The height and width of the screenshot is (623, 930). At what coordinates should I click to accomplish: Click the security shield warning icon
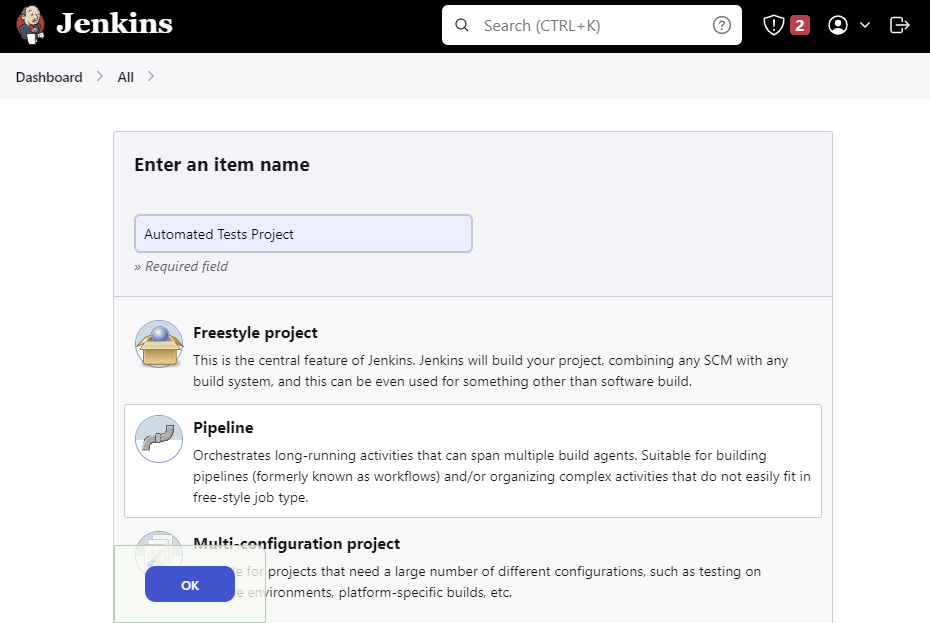pos(773,26)
